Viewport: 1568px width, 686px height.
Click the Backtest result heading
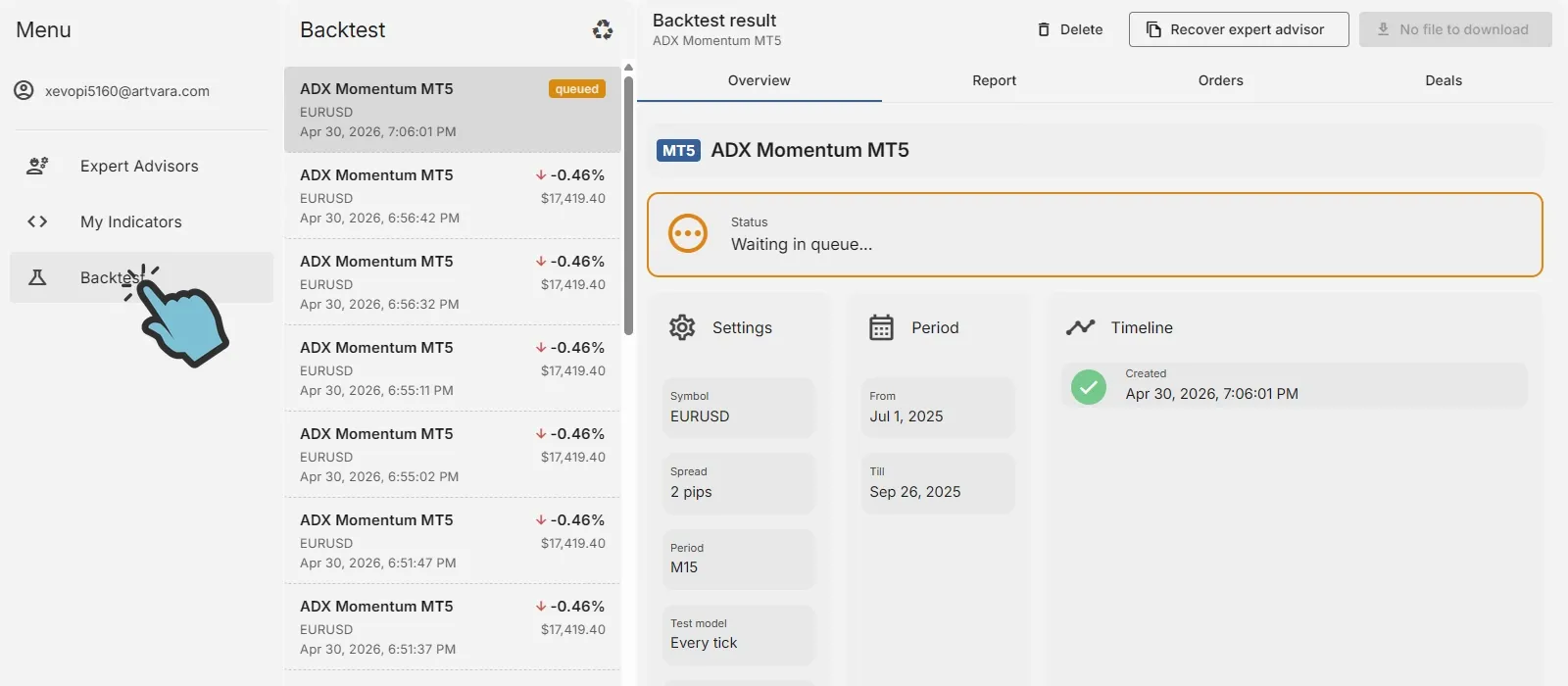click(714, 21)
